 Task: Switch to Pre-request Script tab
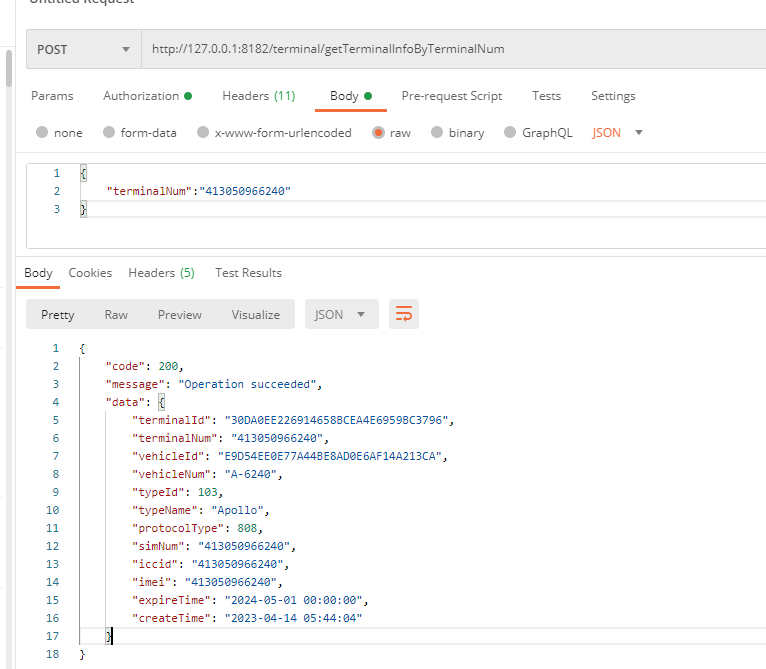click(x=452, y=96)
